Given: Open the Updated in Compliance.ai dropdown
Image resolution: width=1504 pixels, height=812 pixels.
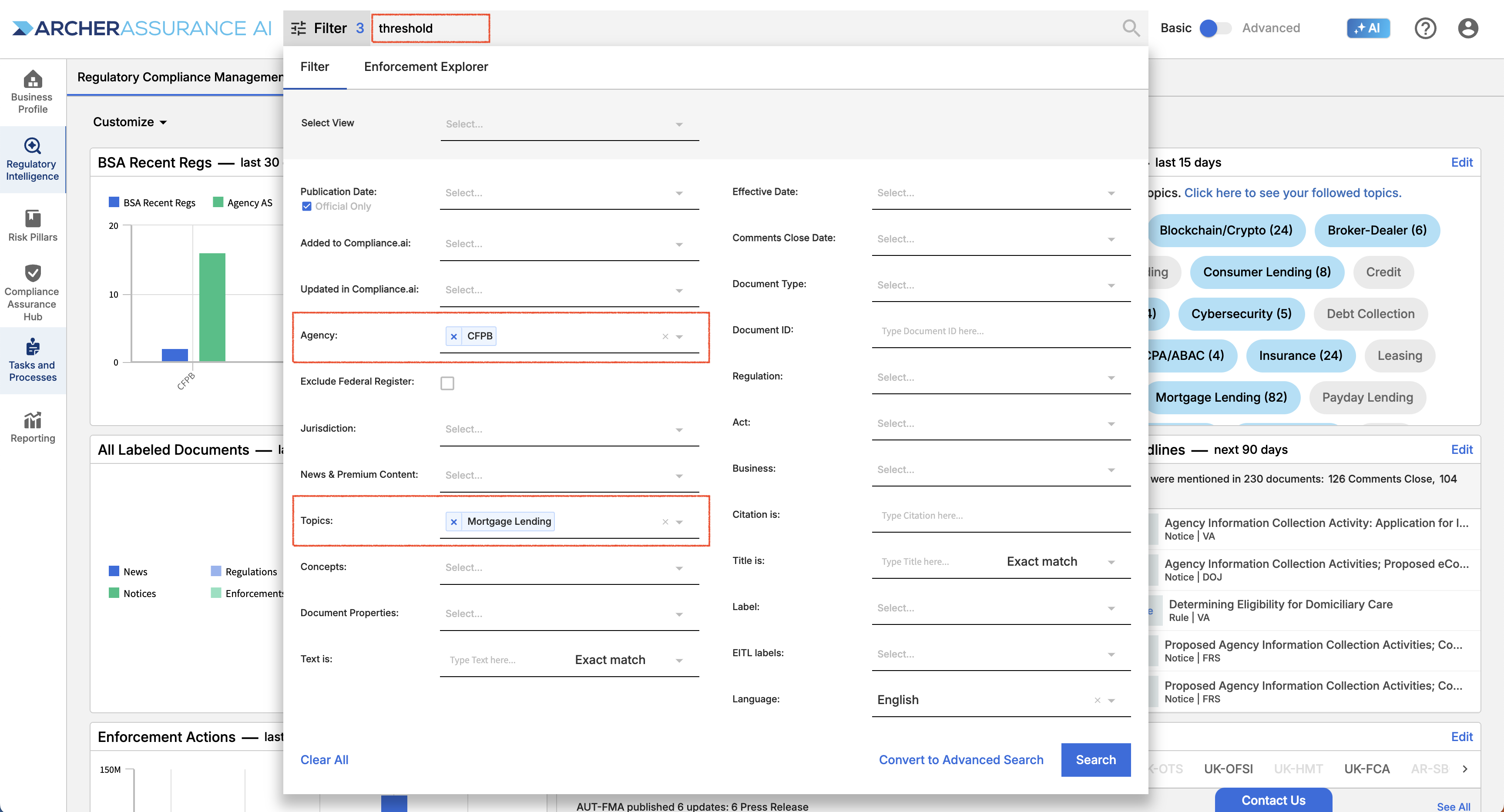Looking at the screenshot, I should [x=569, y=290].
